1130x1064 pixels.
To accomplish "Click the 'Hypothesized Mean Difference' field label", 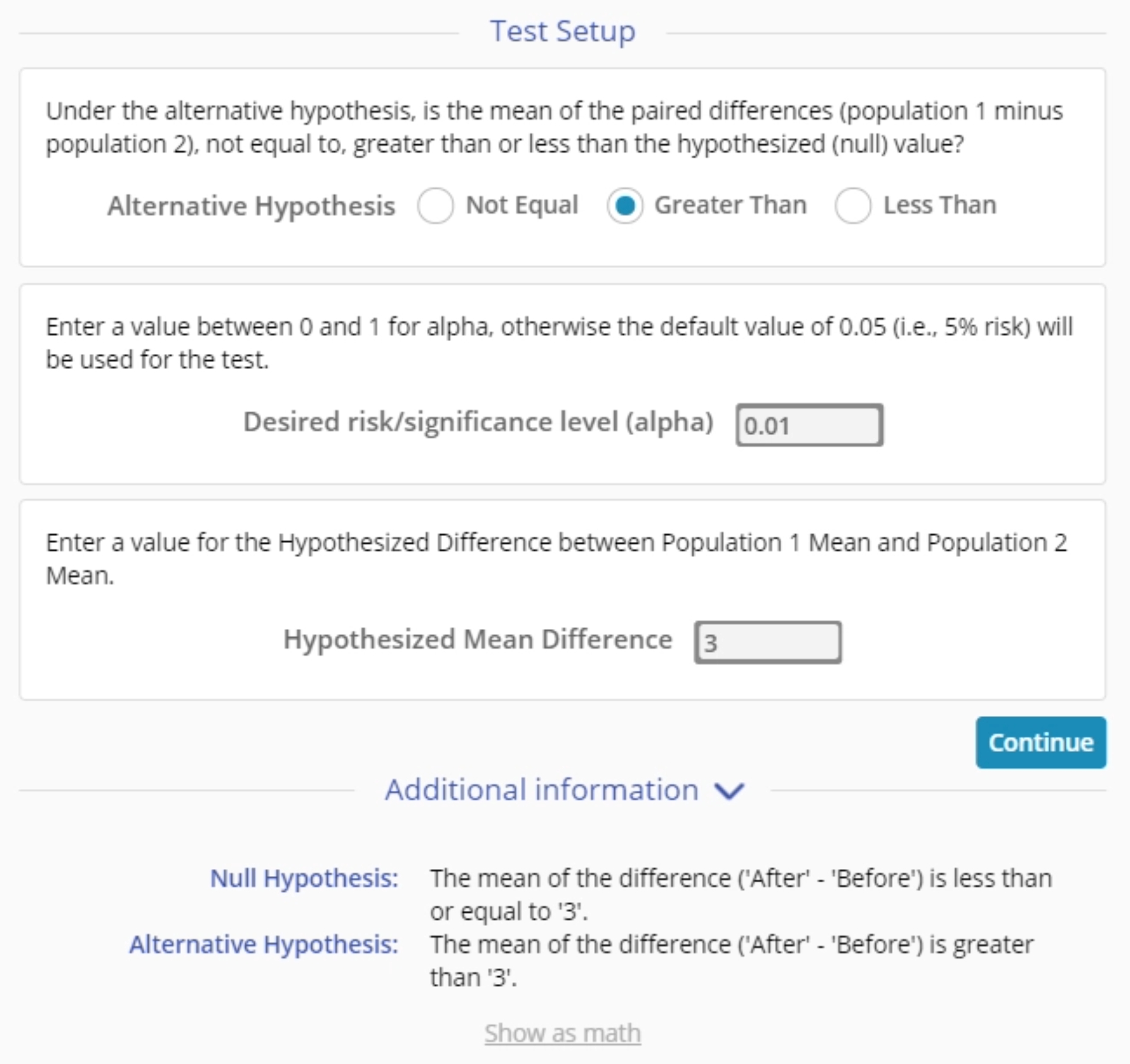I will point(477,640).
